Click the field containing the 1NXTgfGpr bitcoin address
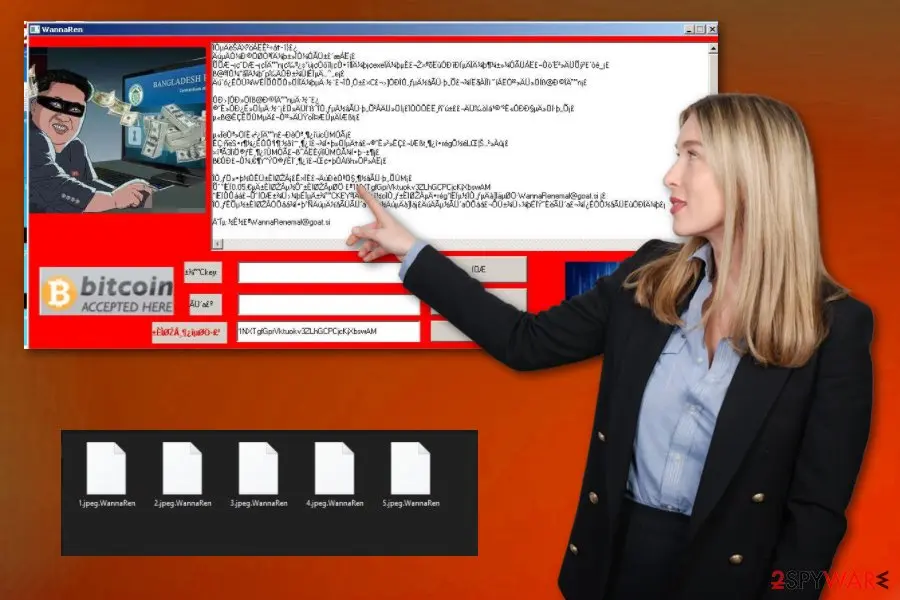 [328, 331]
